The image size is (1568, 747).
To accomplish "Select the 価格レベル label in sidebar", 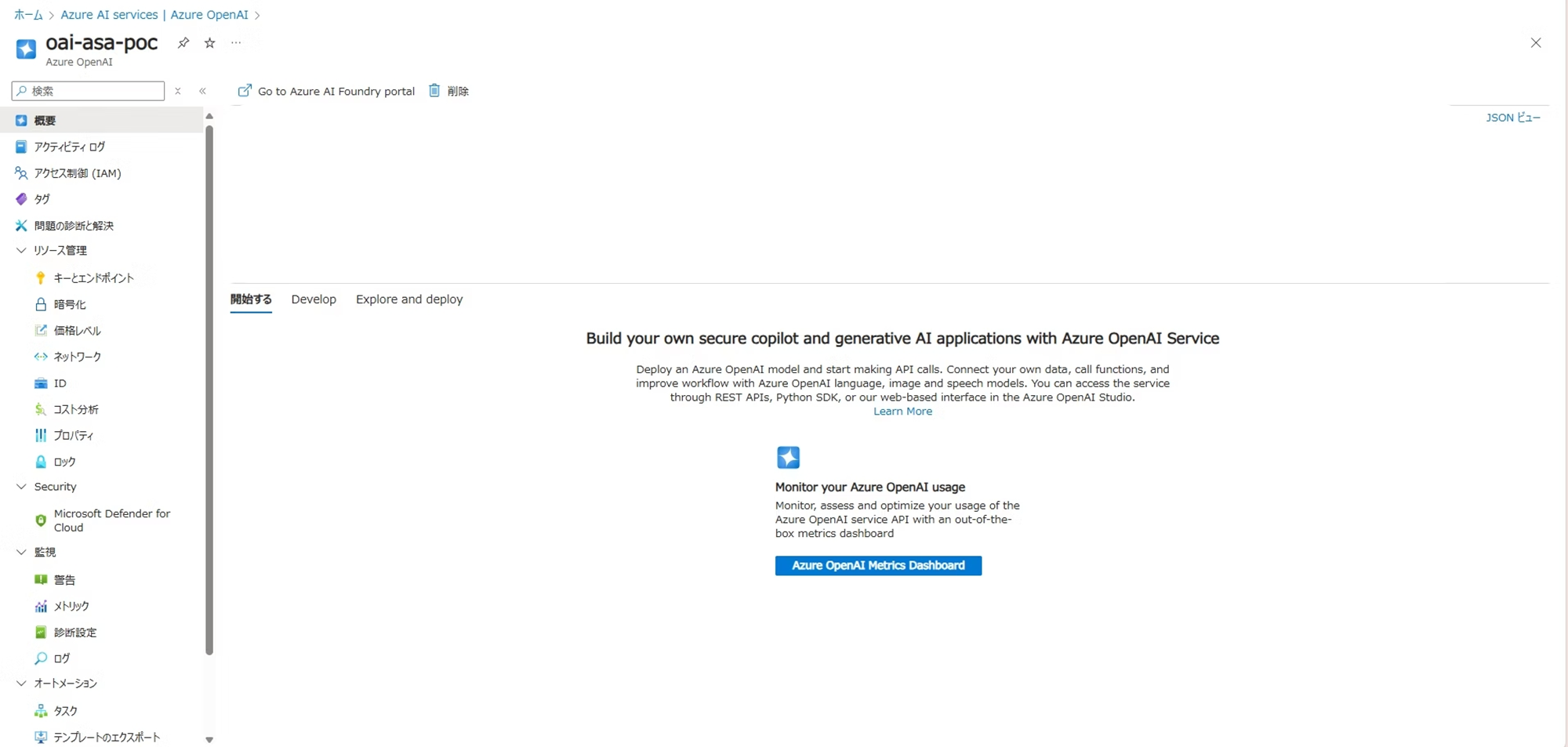I will click(77, 331).
